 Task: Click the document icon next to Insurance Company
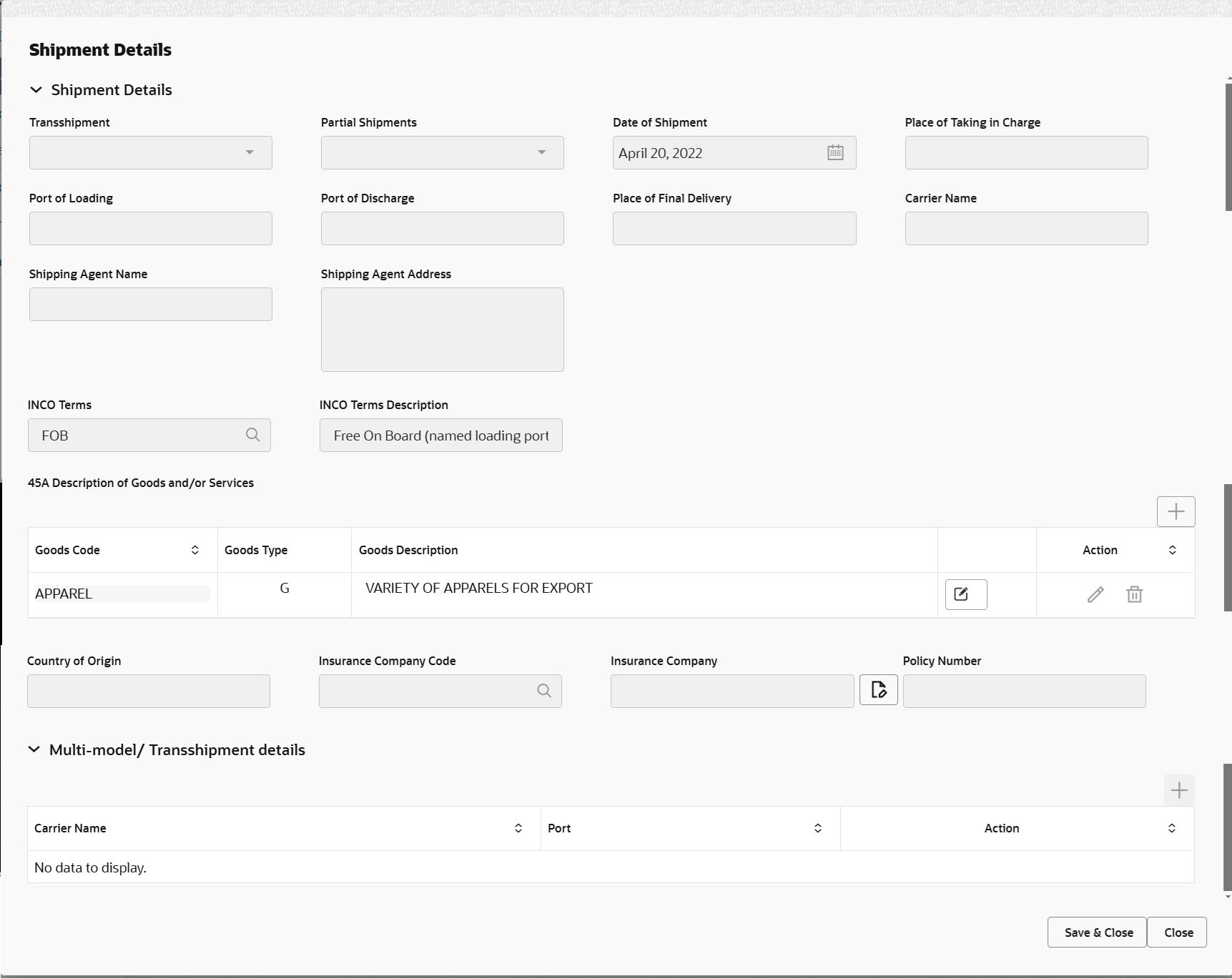coord(878,689)
